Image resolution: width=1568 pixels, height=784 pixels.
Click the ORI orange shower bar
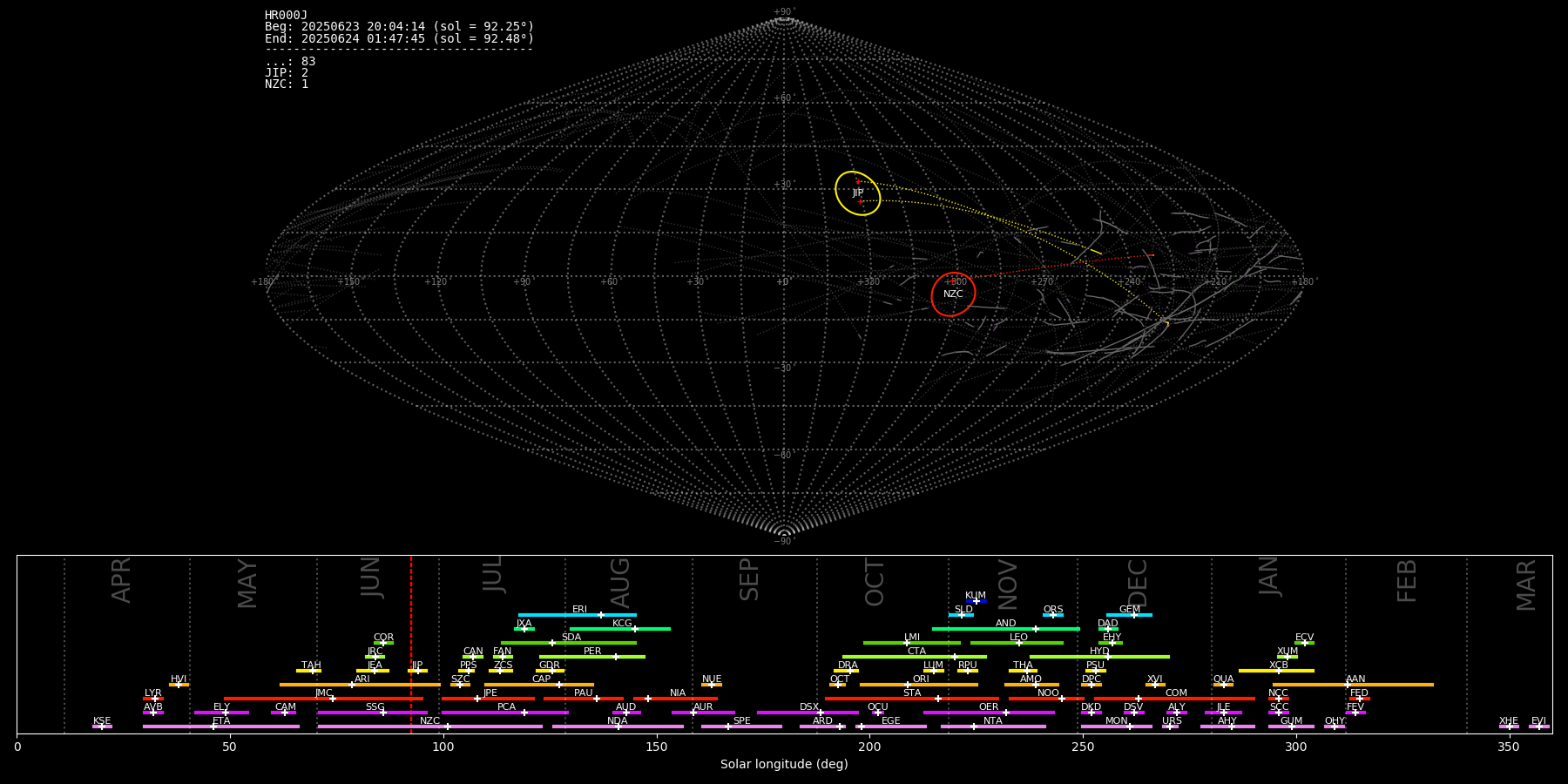[919, 685]
